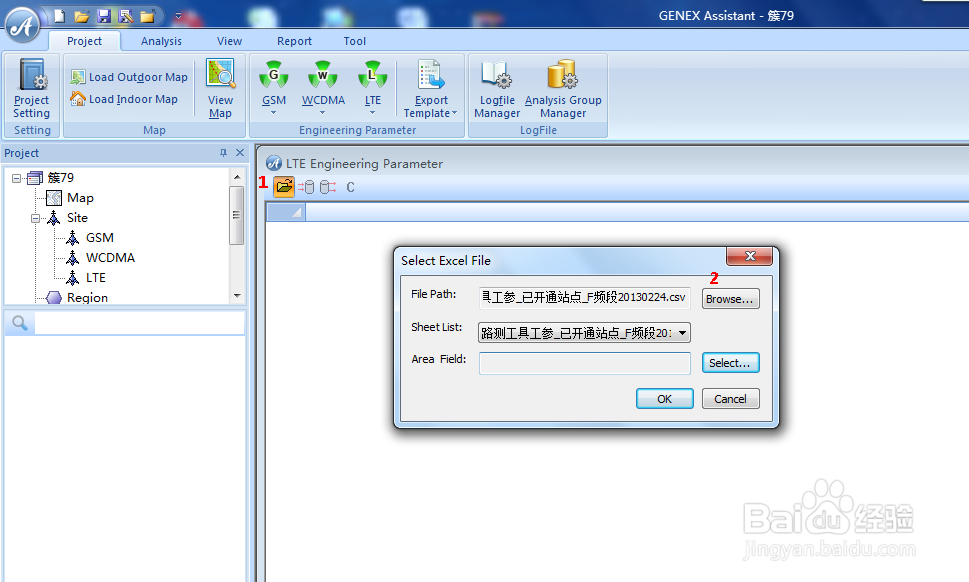This screenshot has width=969, height=582.
Task: Click the C button in LTE parameter toolbar
Action: (350, 187)
